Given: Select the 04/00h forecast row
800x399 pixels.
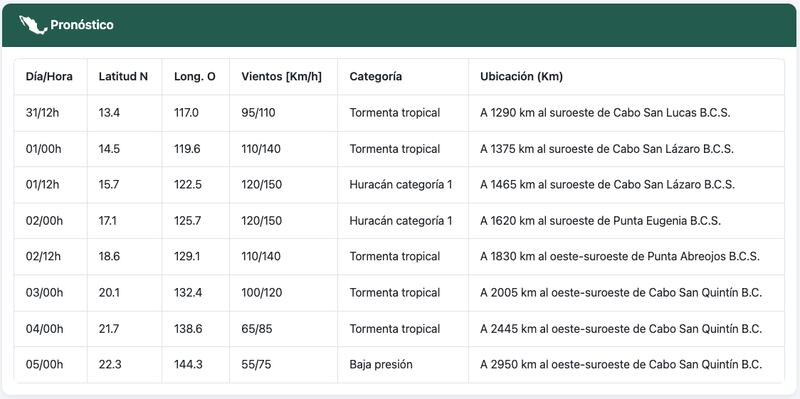Looking at the screenshot, I should click(399, 329).
